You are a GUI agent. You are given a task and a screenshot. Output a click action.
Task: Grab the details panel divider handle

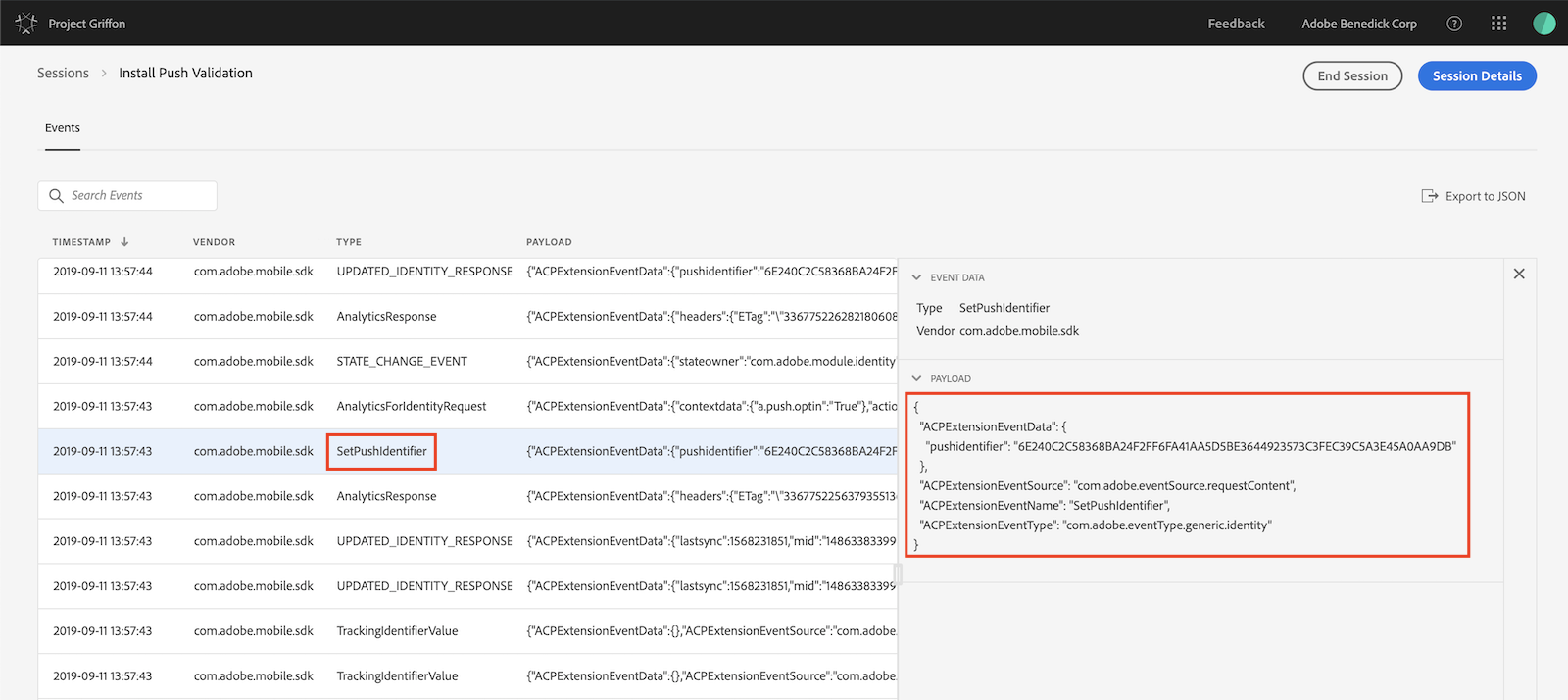(898, 573)
